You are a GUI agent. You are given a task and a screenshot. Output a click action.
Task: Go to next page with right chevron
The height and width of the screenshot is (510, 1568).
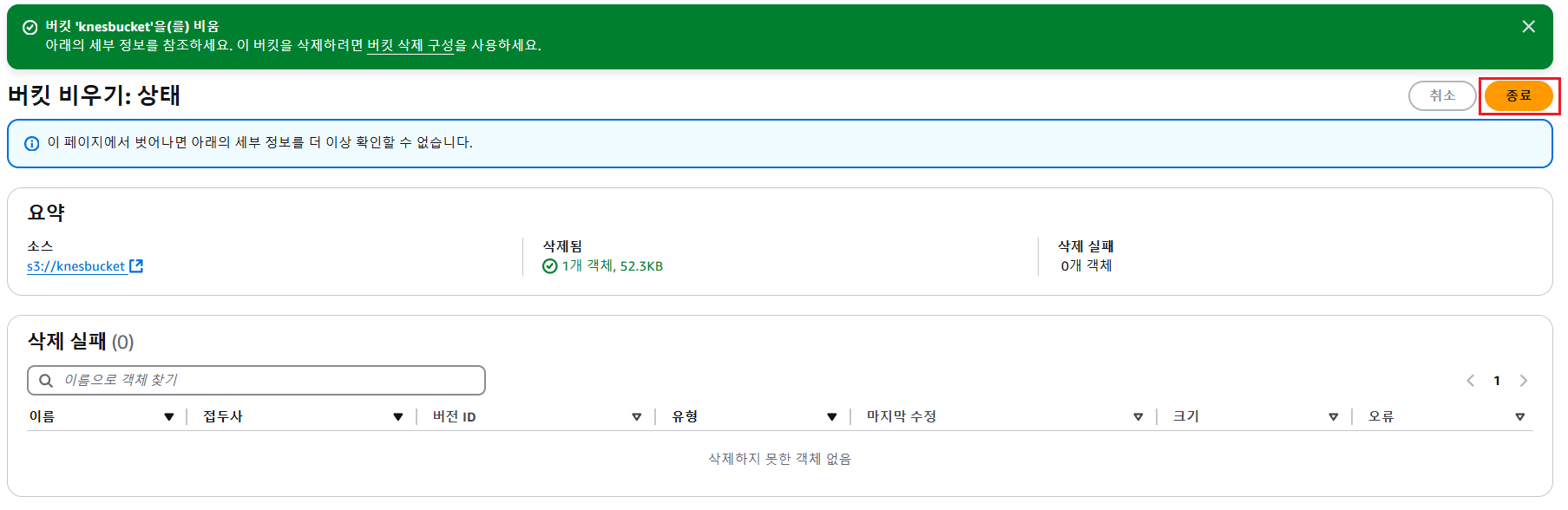pos(1523,381)
